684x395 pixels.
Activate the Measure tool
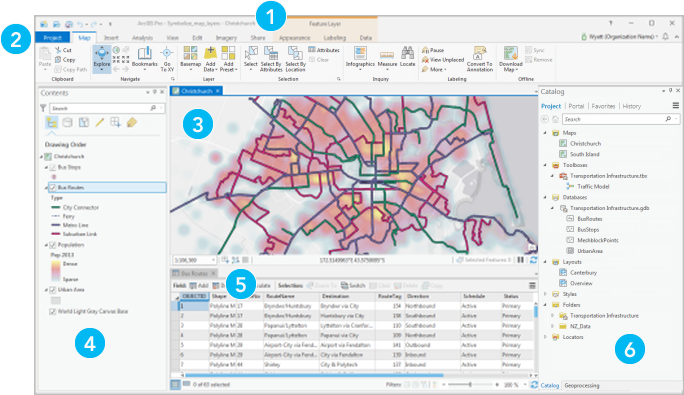point(387,58)
